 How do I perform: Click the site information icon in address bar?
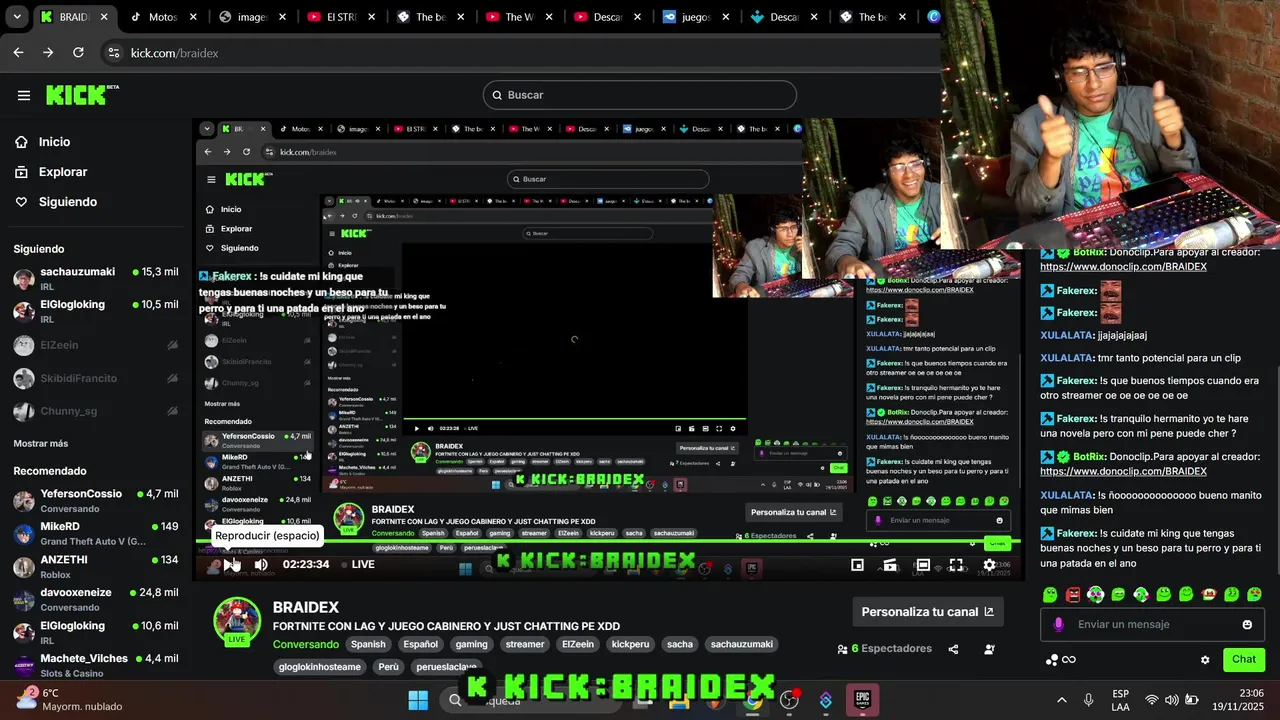click(112, 53)
